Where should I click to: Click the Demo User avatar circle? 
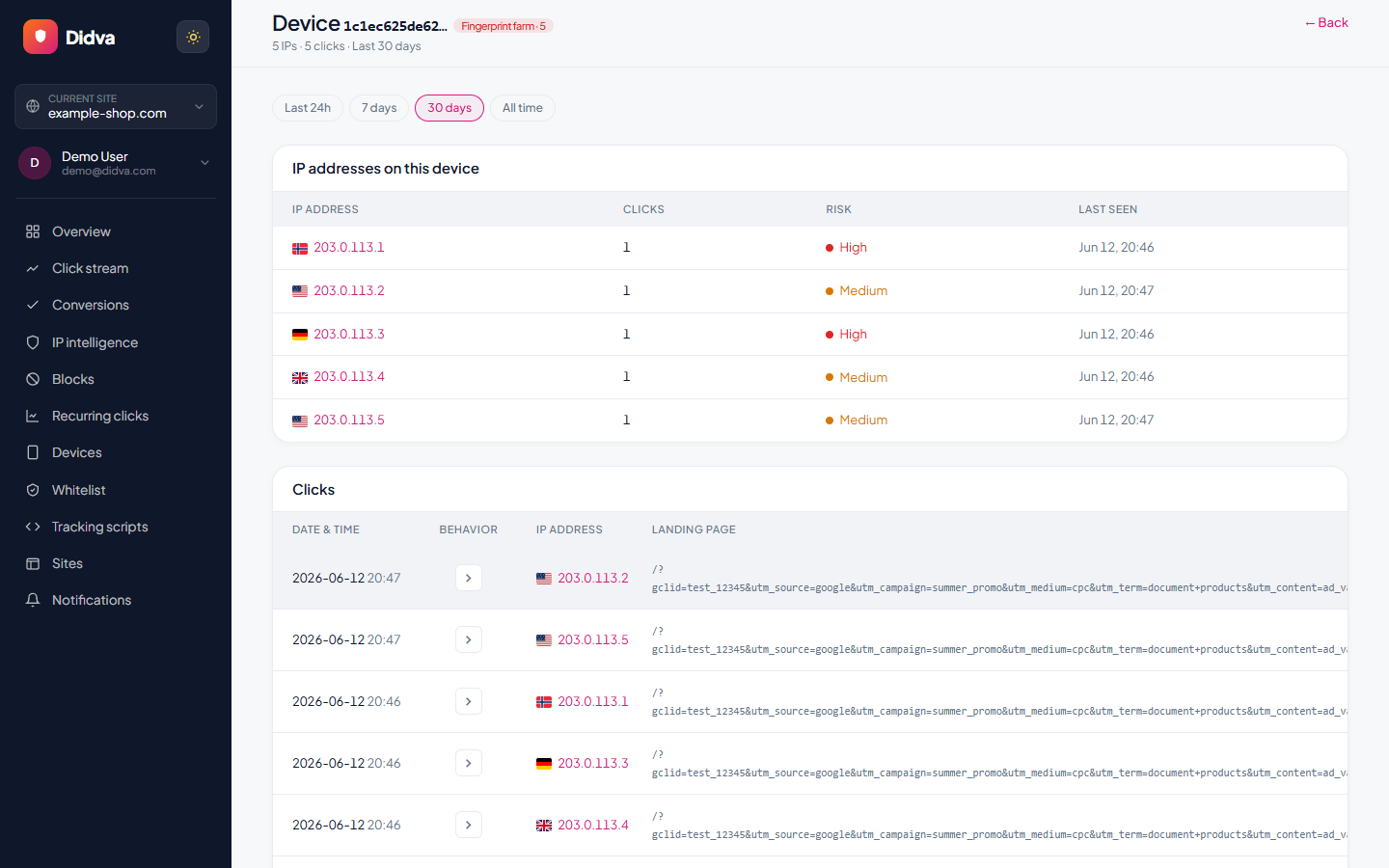[x=35, y=163]
